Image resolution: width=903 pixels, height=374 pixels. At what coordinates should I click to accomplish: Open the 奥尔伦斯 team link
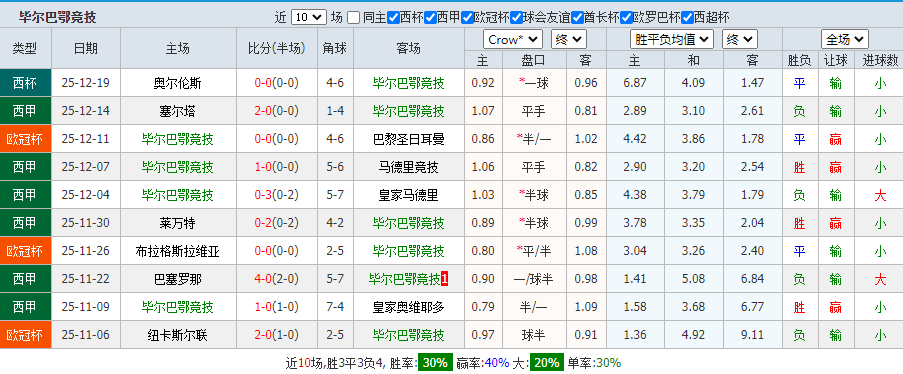point(177,83)
